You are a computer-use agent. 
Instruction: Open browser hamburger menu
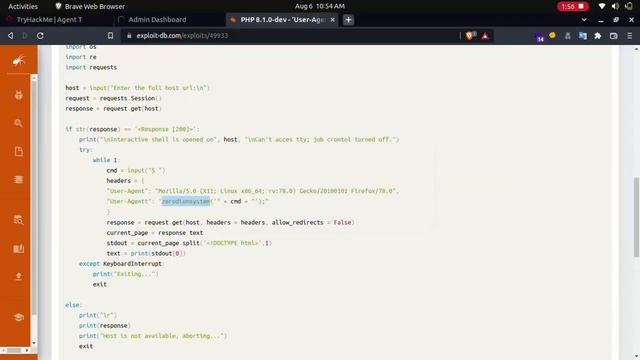[x=629, y=36]
